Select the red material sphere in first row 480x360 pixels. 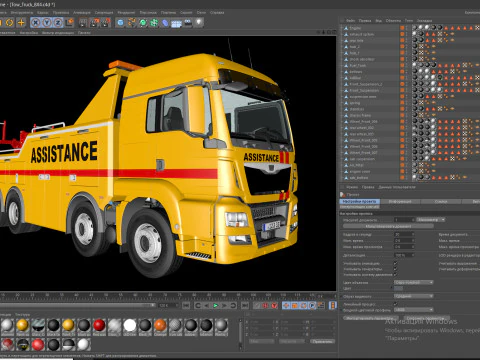tap(99, 325)
